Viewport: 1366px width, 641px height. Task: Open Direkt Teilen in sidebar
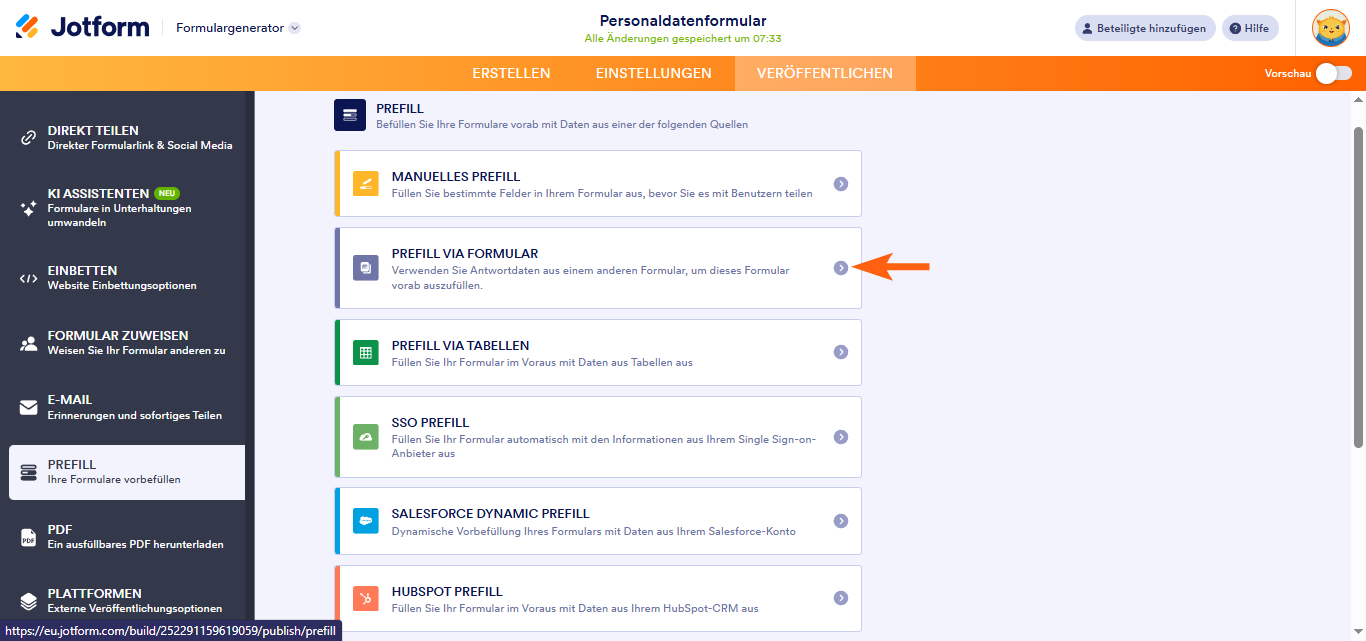tap(127, 137)
